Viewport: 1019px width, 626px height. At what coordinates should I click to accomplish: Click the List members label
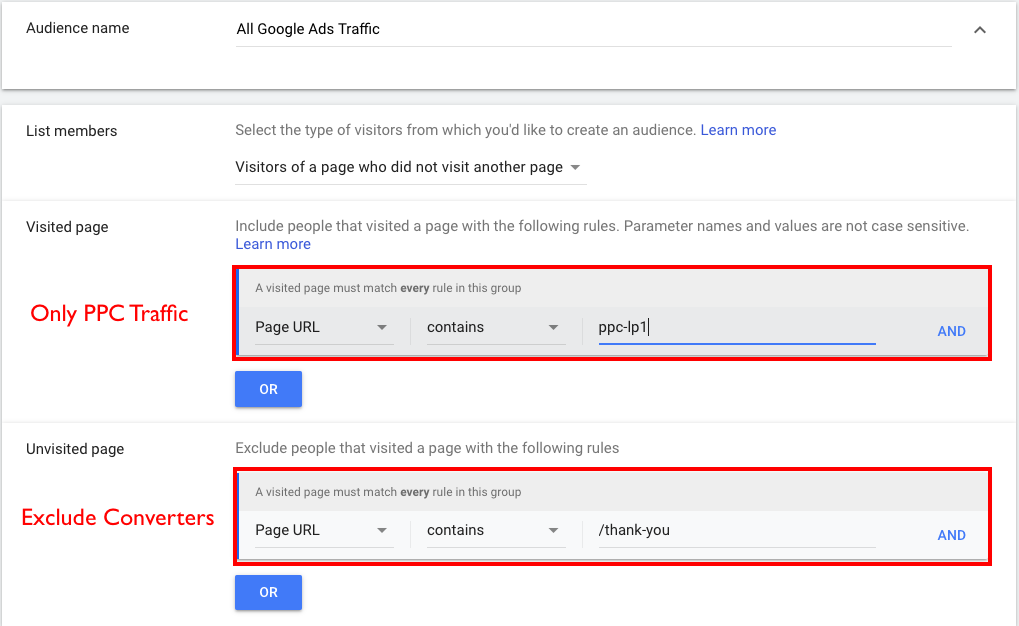tap(71, 131)
